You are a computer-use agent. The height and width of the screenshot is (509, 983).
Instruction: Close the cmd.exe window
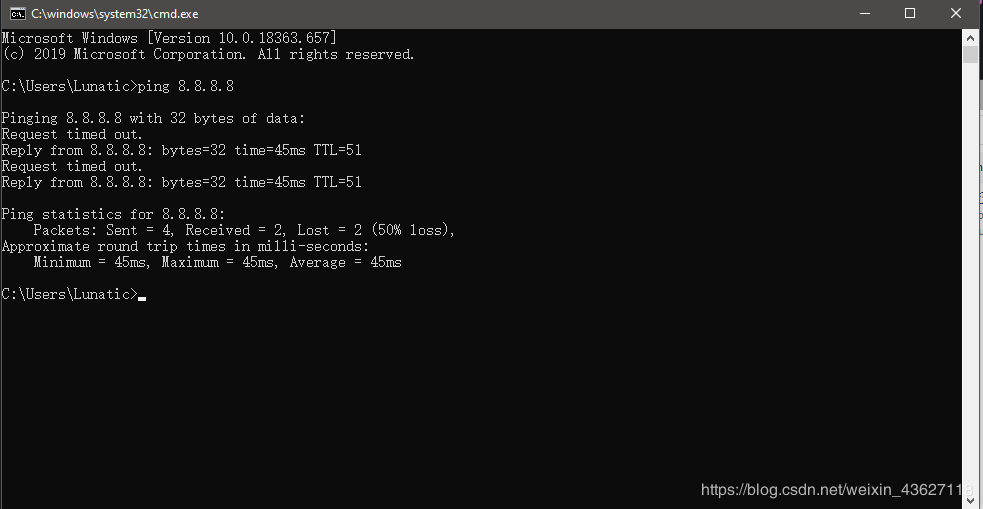coord(956,14)
